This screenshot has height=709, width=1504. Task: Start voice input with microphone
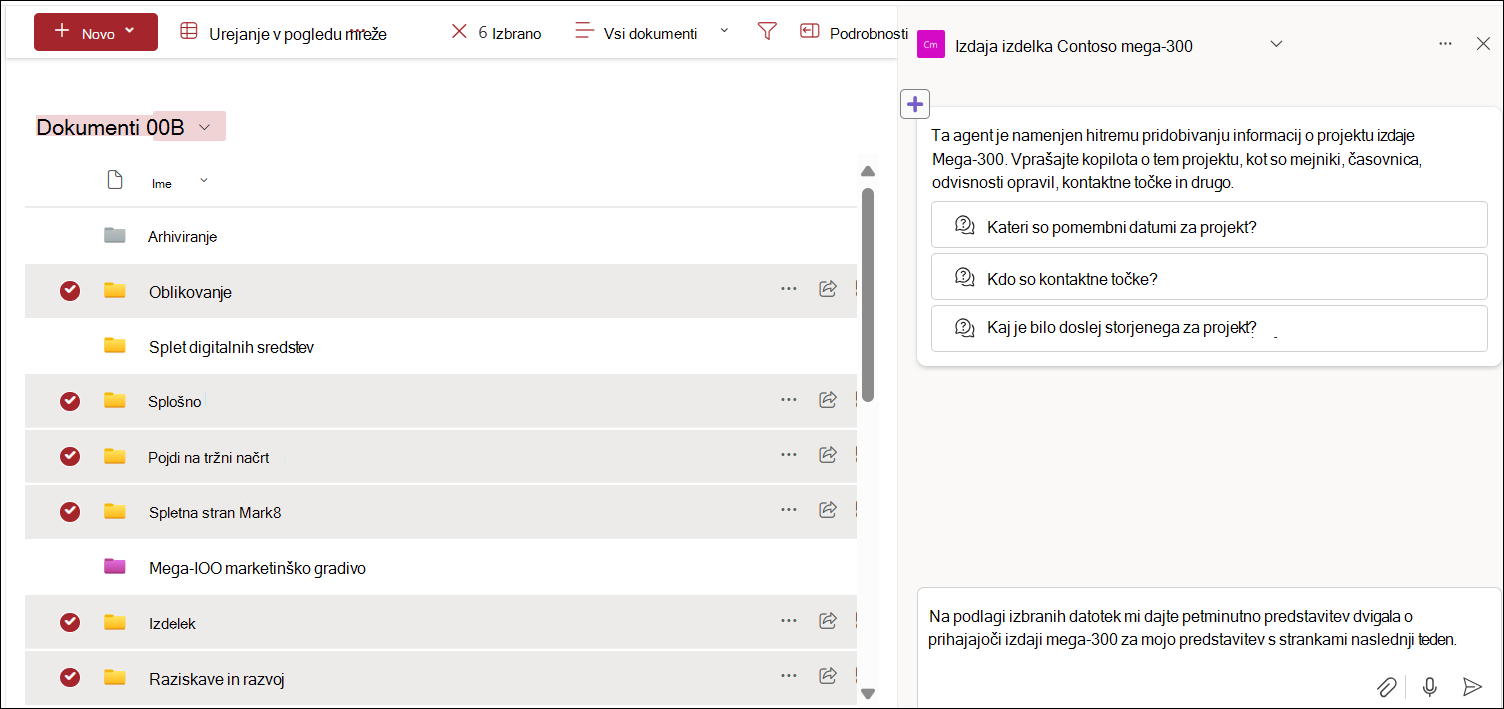point(1430,686)
